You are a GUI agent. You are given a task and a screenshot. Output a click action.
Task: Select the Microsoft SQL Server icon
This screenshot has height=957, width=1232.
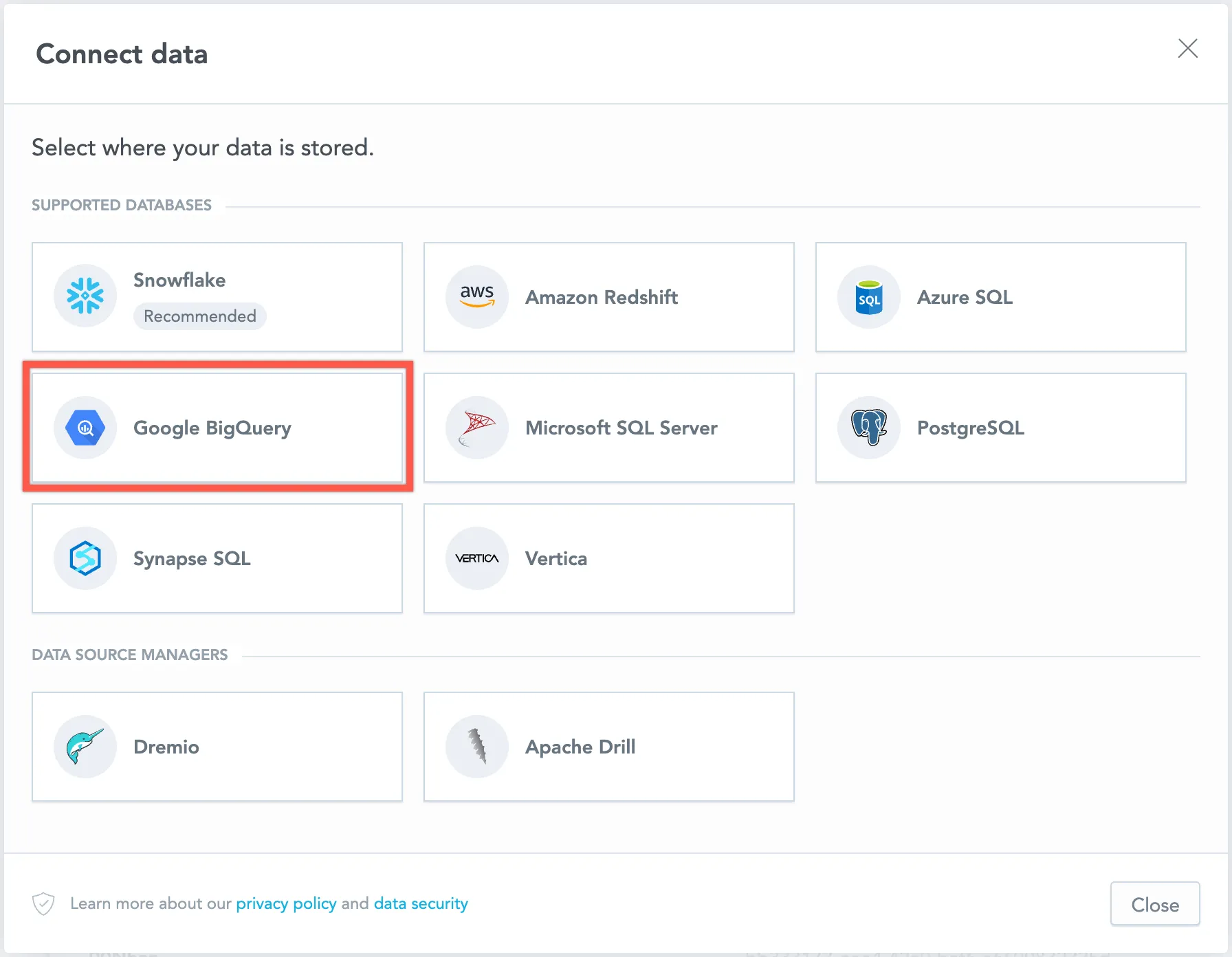pos(476,427)
